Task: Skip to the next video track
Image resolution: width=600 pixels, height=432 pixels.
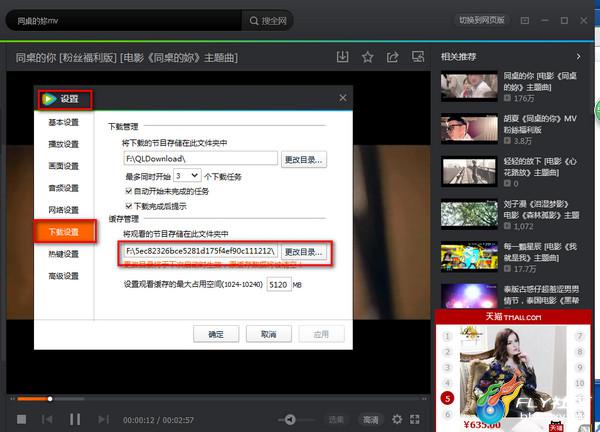Action: [103, 419]
